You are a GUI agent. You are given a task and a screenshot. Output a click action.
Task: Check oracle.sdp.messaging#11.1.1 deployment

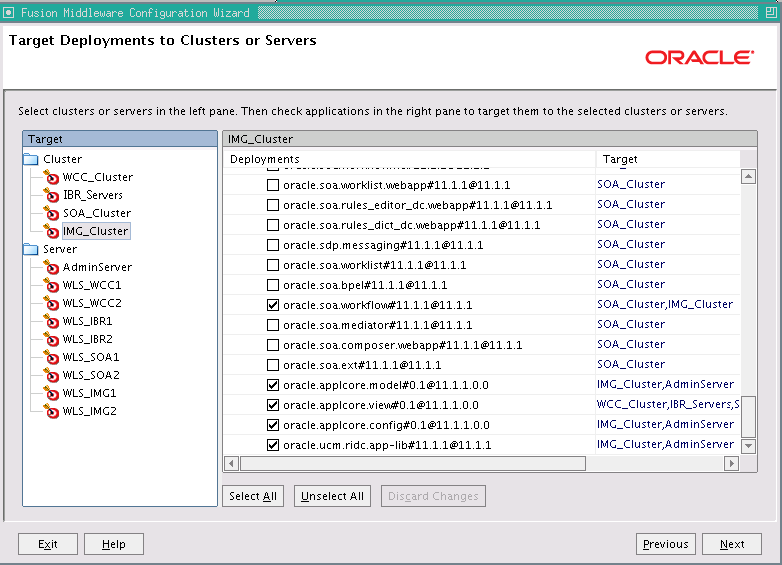[273, 245]
